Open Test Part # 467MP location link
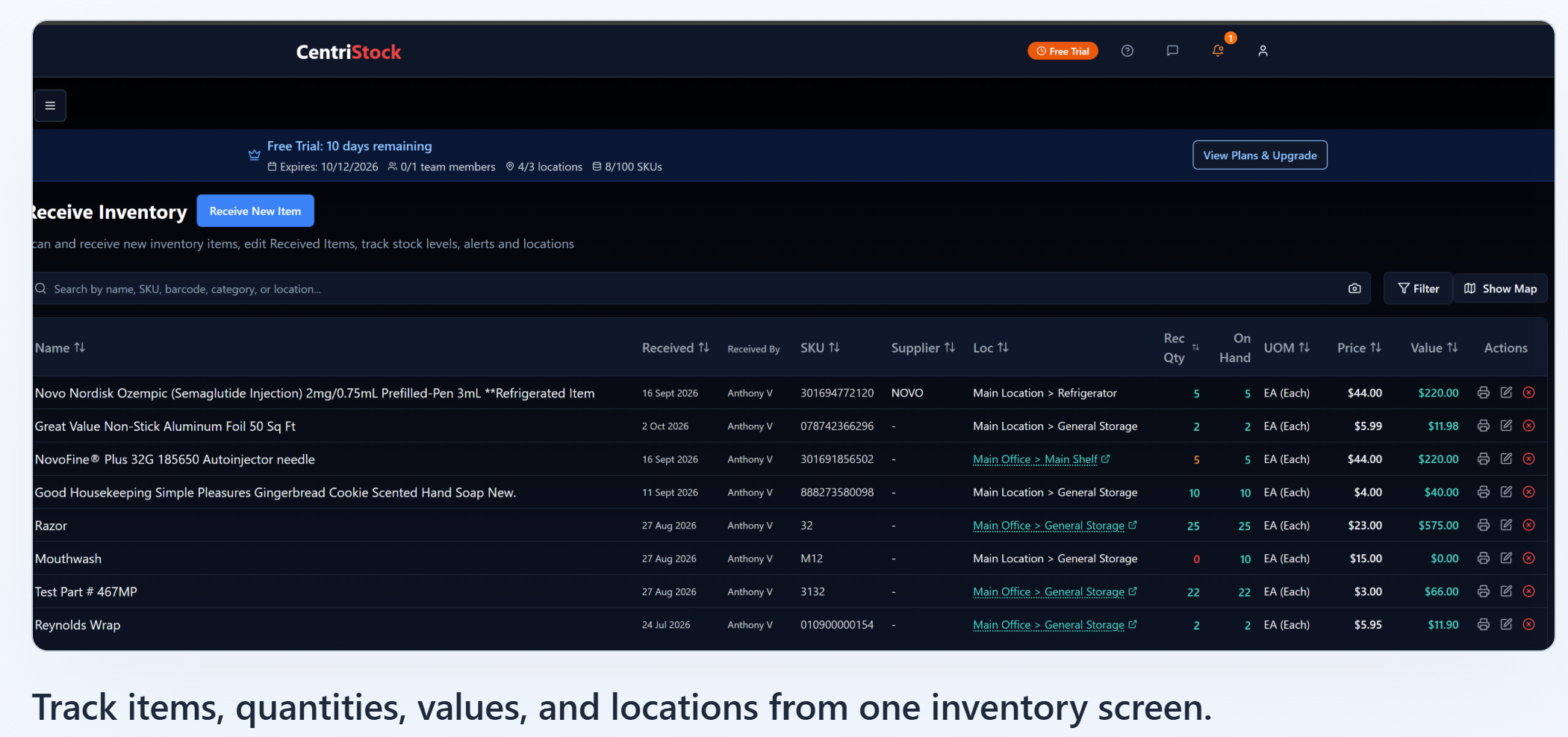 click(x=1054, y=592)
